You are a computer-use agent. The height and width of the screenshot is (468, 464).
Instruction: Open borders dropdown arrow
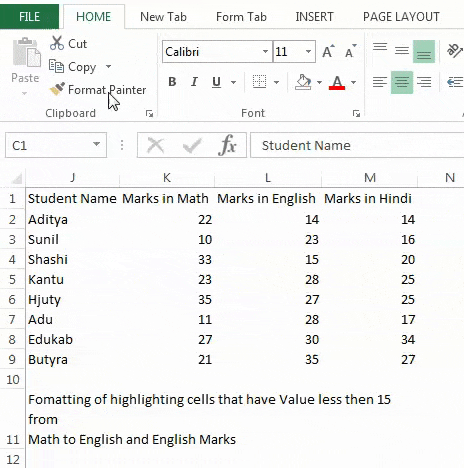tap(276, 82)
